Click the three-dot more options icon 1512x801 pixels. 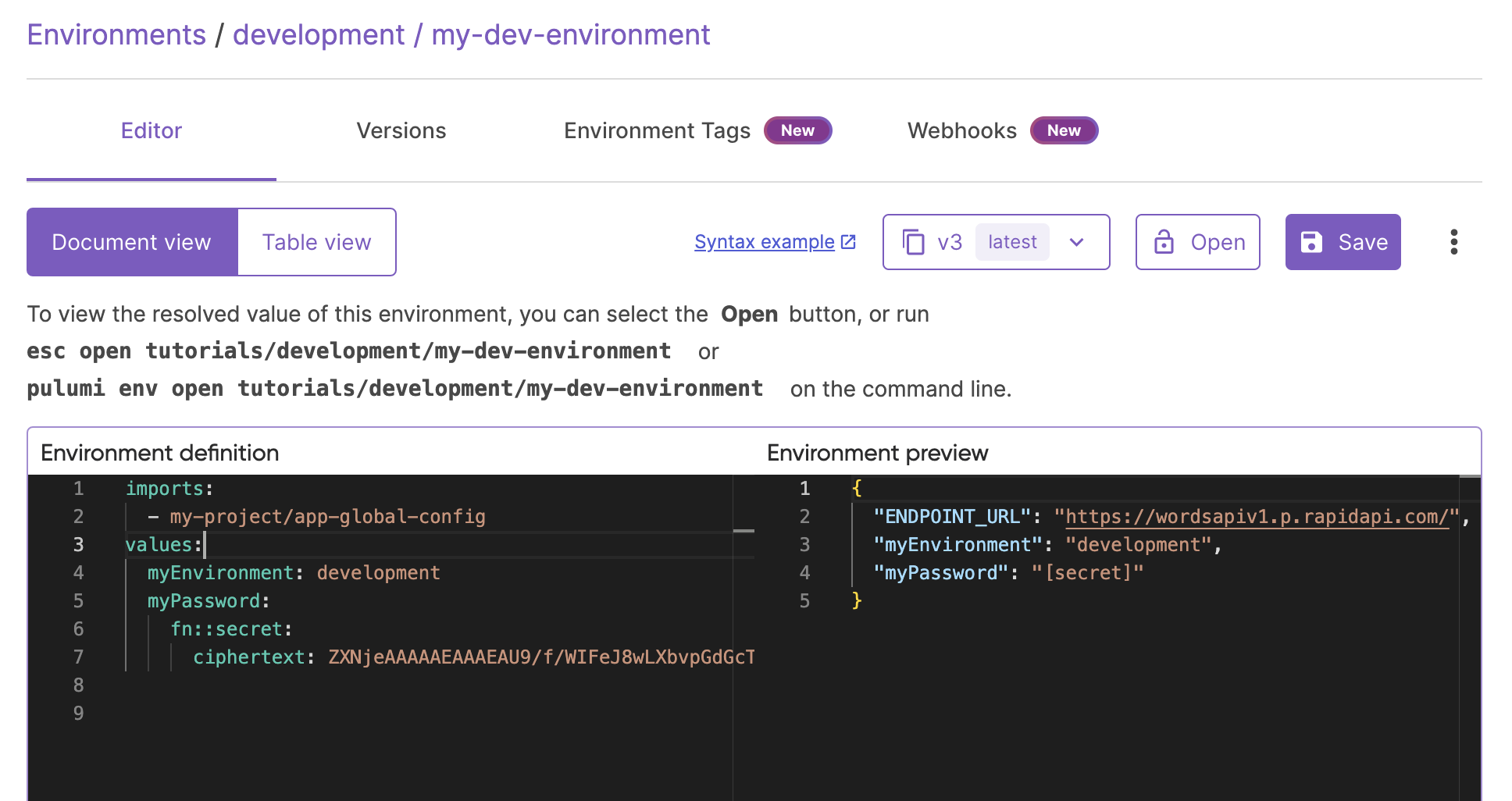tap(1453, 242)
